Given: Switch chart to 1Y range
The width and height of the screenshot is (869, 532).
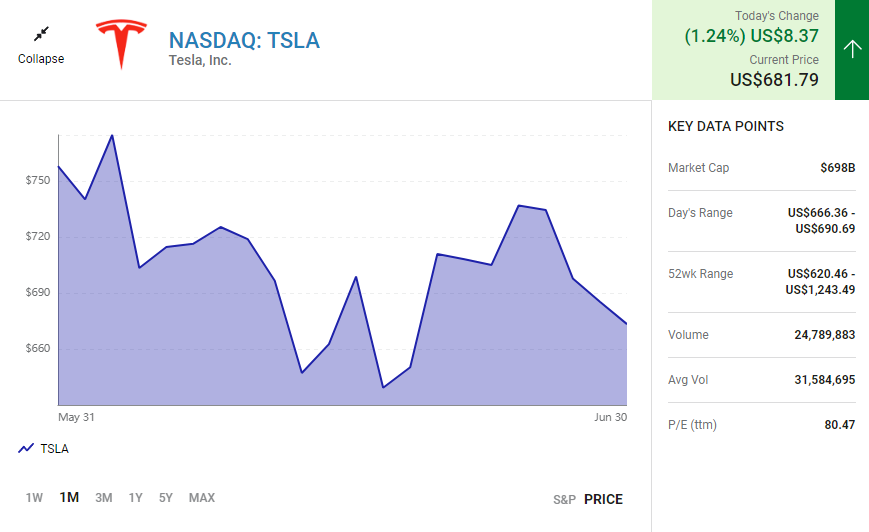Looking at the screenshot, I should click(x=135, y=498).
